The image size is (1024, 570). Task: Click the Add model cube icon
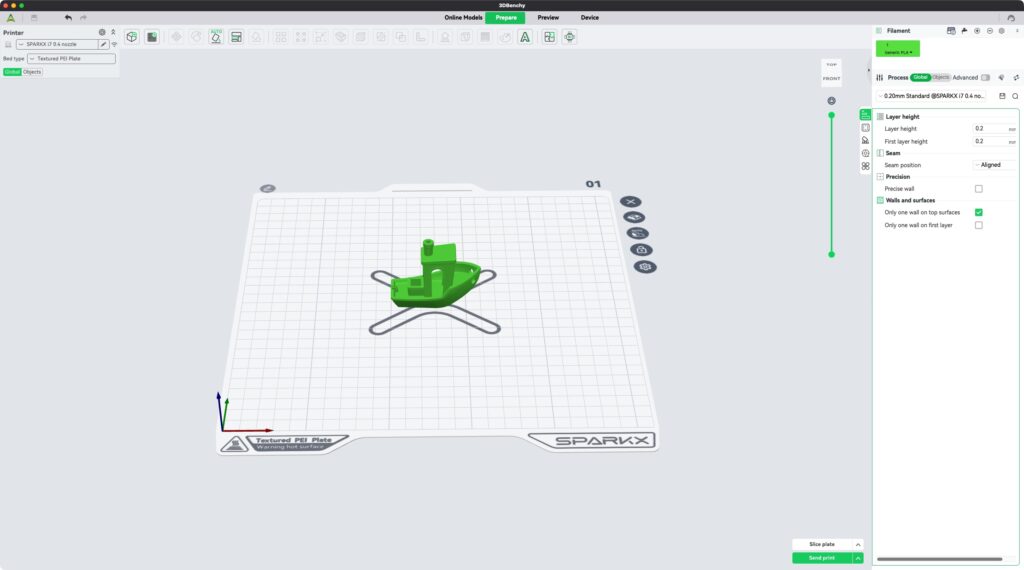[131, 37]
